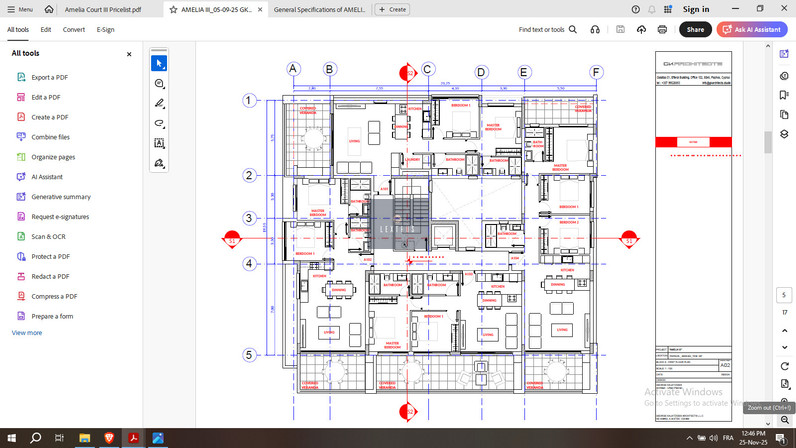Viewport: 796px width, 448px height.
Task: Pick the freehand draw lasso tool
Action: tap(159, 123)
